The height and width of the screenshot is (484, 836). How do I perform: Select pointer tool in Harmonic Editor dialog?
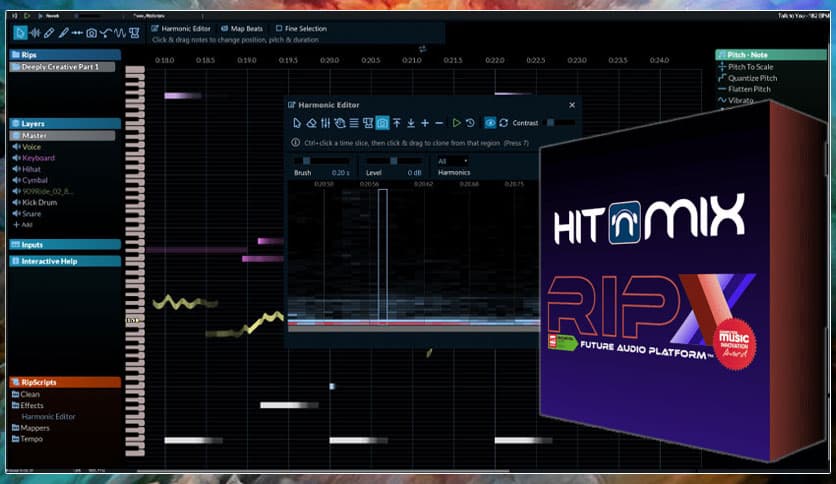pyautogui.click(x=297, y=123)
